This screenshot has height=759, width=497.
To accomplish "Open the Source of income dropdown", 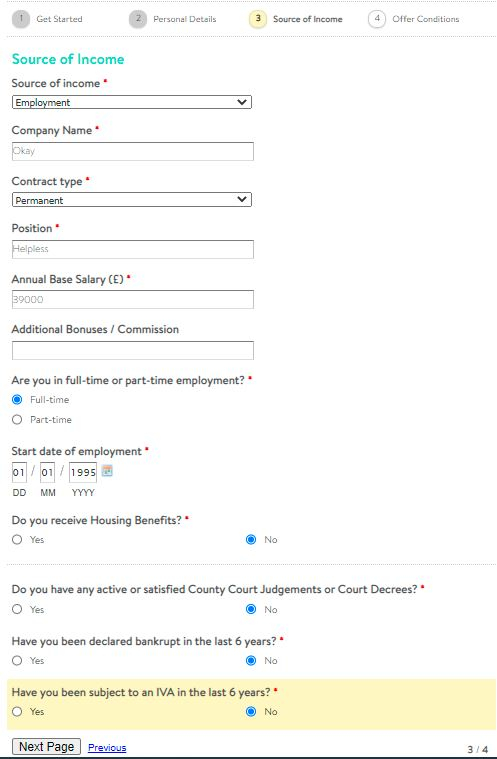I will (132, 102).
